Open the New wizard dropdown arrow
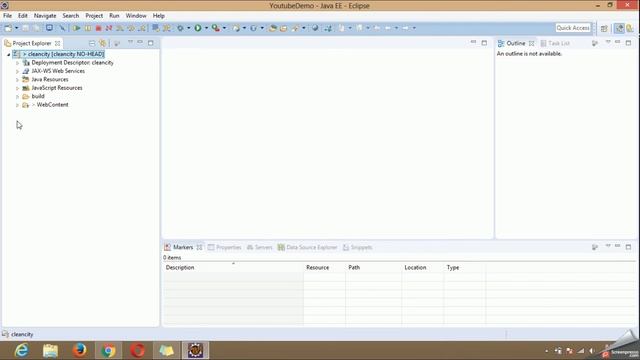Image resolution: width=640 pixels, height=360 pixels. click(x=17, y=28)
